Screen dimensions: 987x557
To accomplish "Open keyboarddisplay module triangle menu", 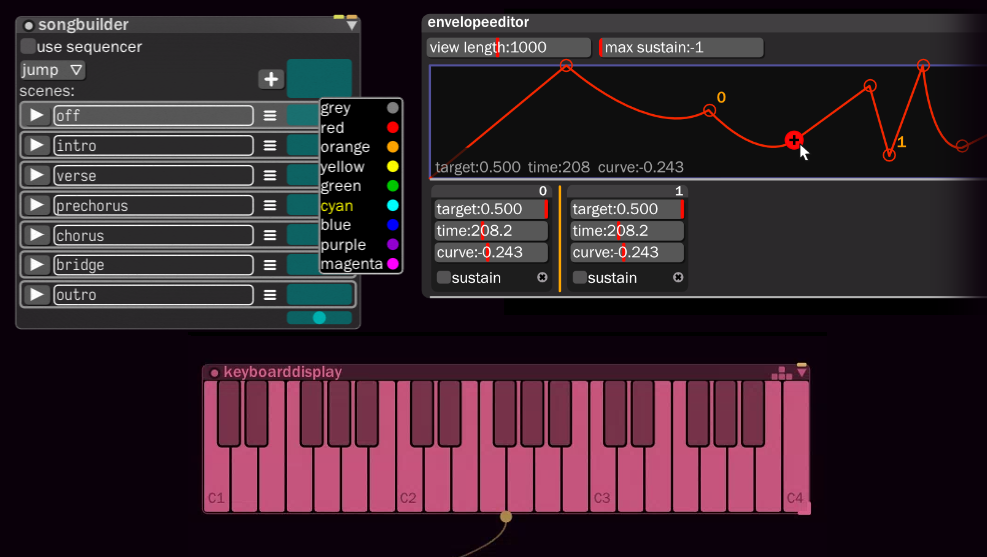I will [x=801, y=373].
